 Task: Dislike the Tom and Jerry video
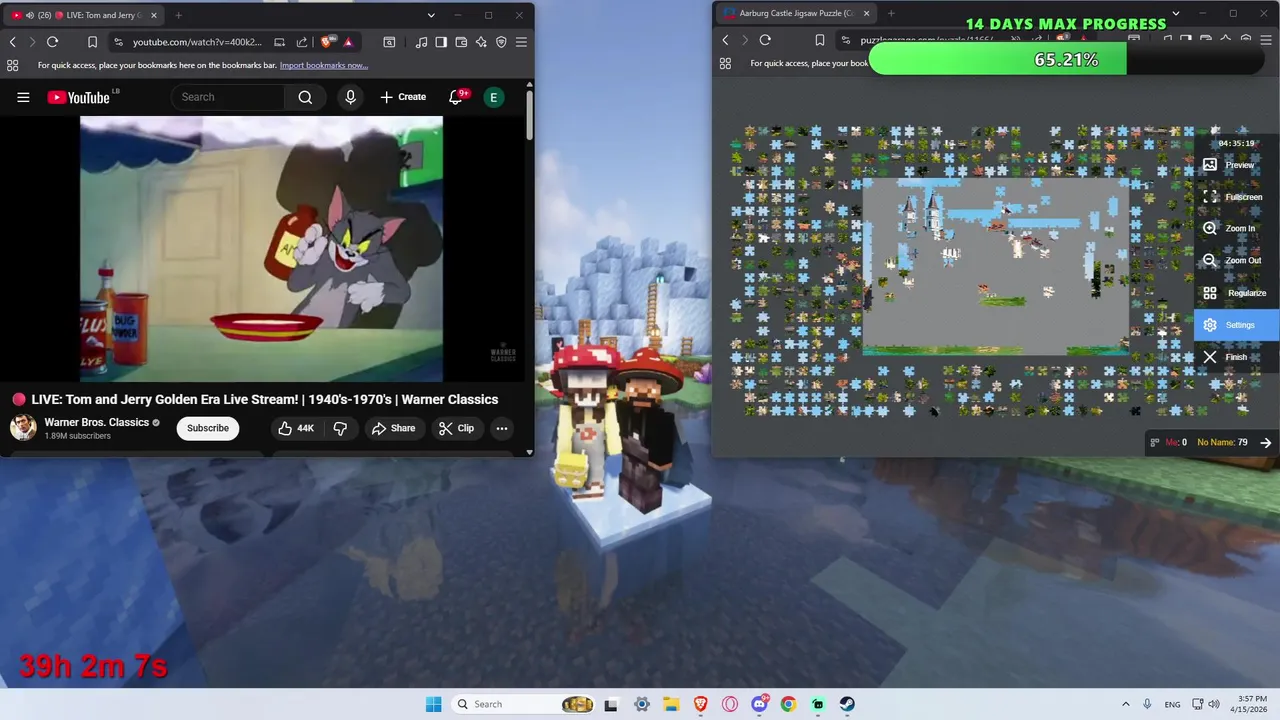[340, 428]
